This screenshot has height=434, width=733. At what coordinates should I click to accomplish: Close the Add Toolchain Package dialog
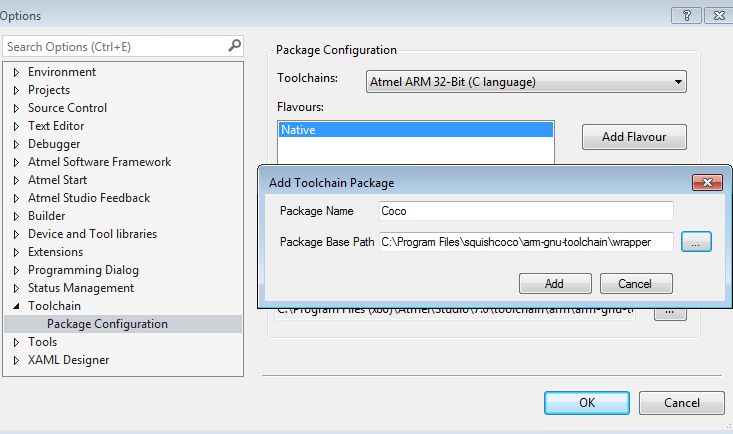click(x=709, y=182)
